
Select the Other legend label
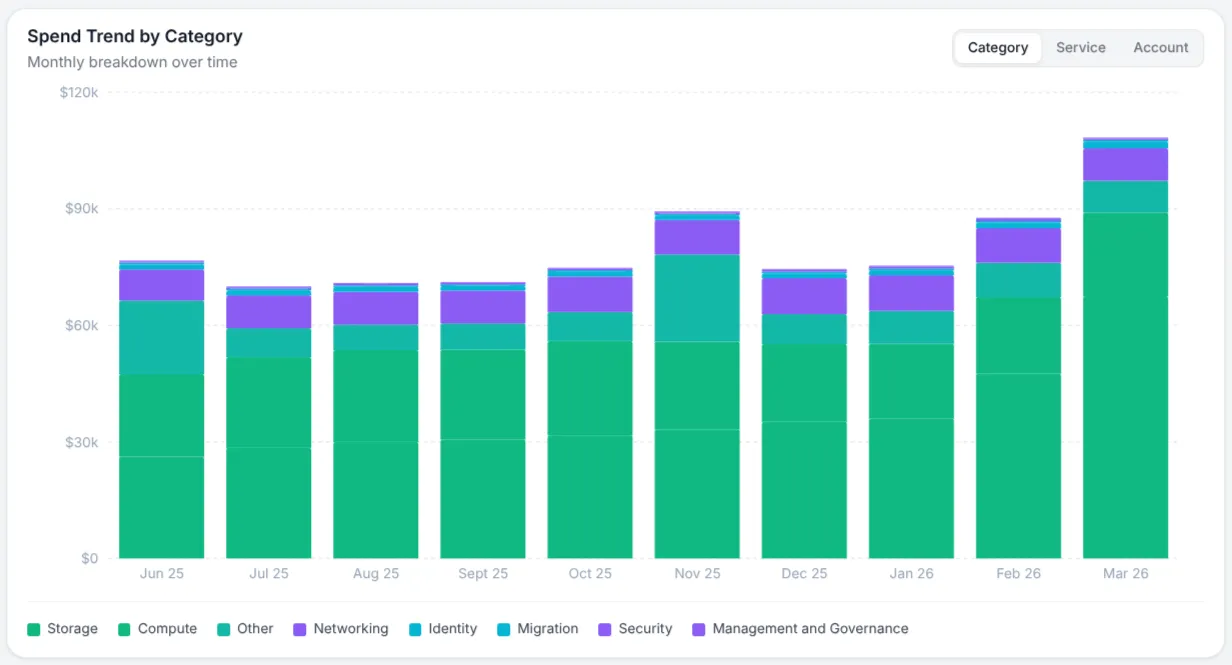[255, 629]
